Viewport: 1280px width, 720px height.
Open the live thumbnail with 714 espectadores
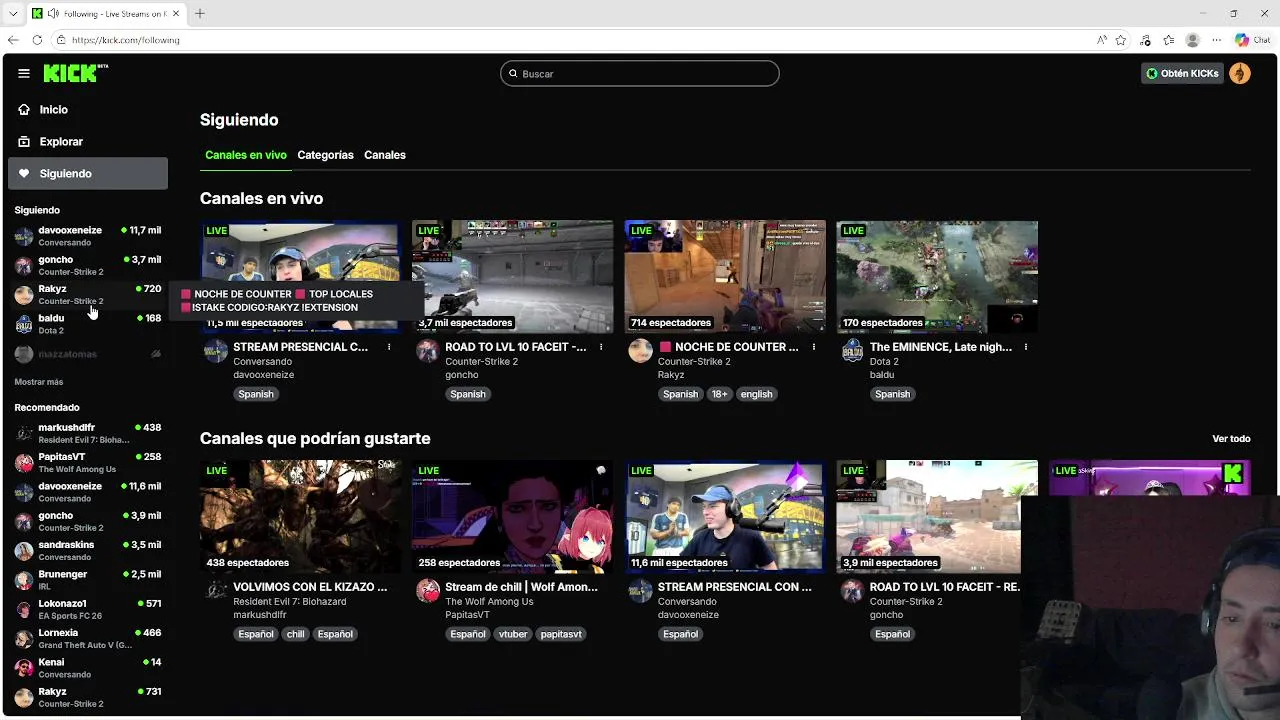pos(725,277)
